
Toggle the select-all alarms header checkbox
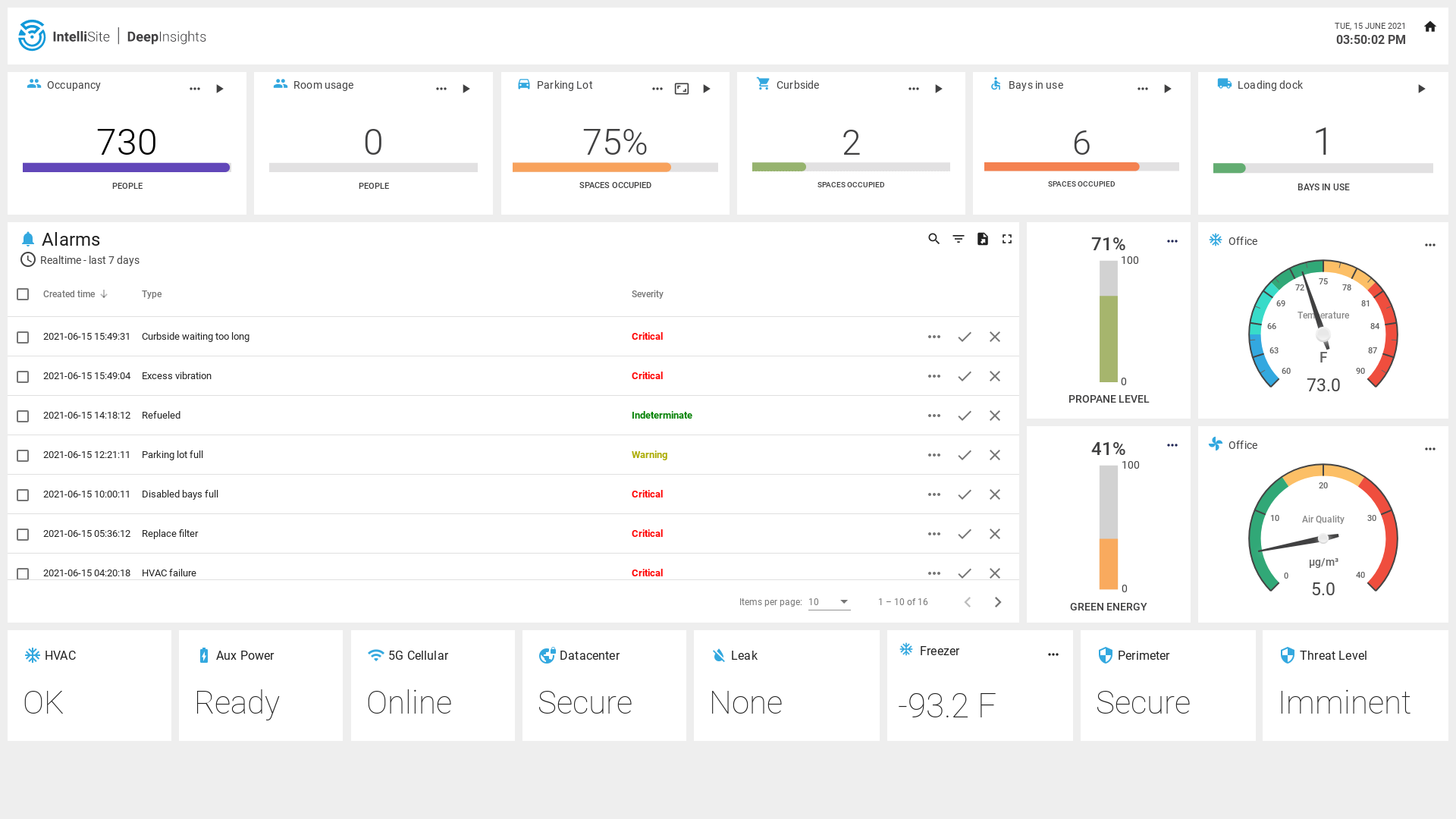(x=23, y=294)
